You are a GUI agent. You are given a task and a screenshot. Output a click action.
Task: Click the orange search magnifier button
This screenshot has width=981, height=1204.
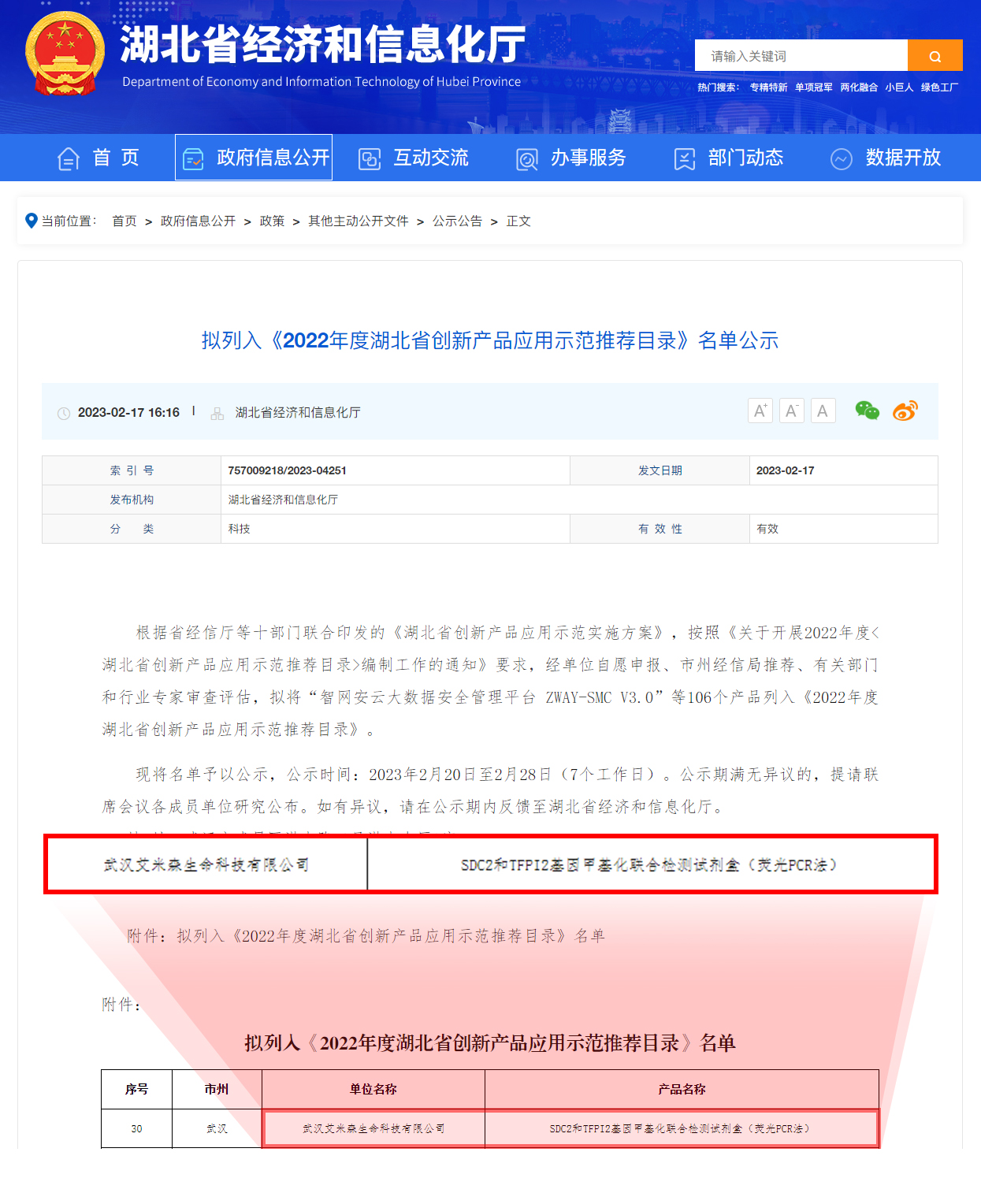935,55
